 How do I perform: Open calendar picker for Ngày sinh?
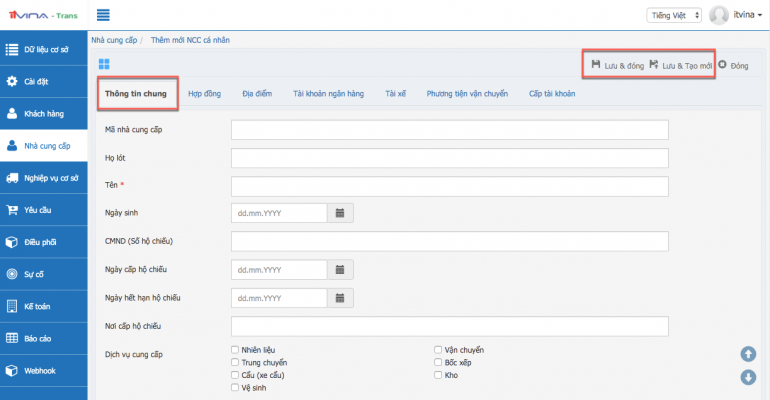[x=340, y=213]
